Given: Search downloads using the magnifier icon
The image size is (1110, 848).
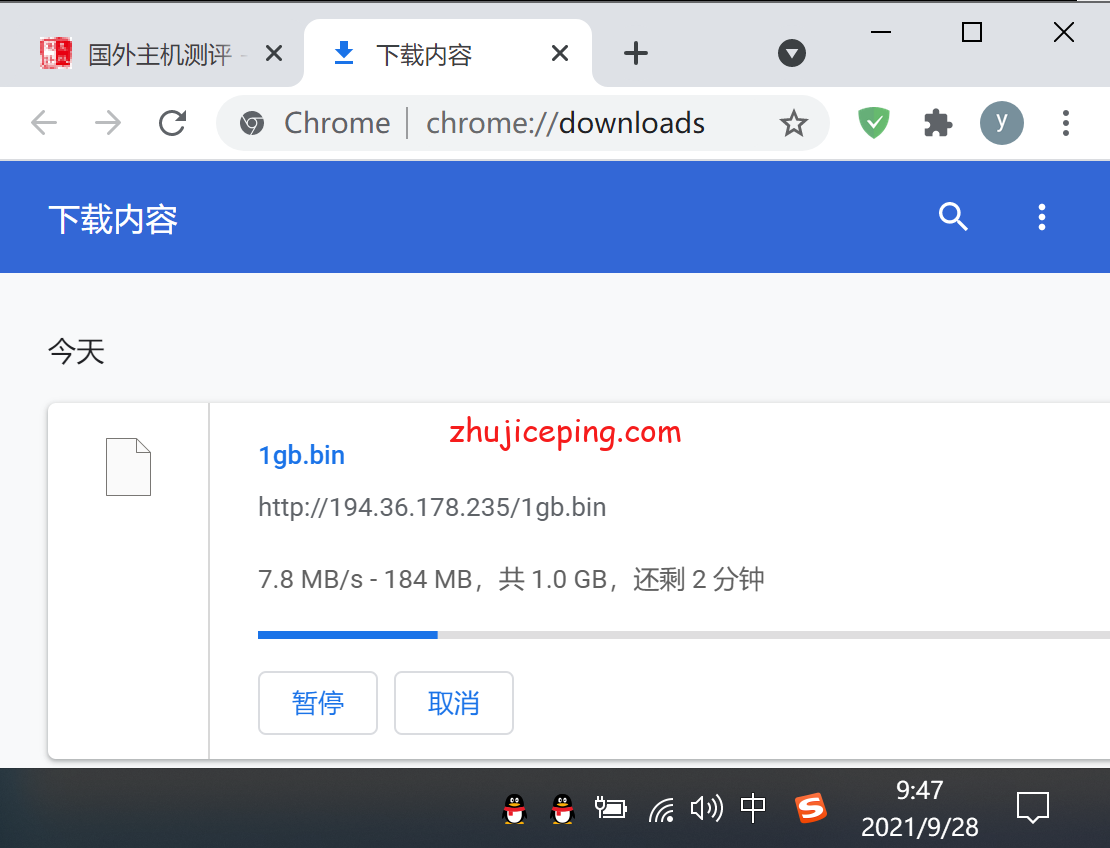Looking at the screenshot, I should pyautogui.click(x=953, y=217).
